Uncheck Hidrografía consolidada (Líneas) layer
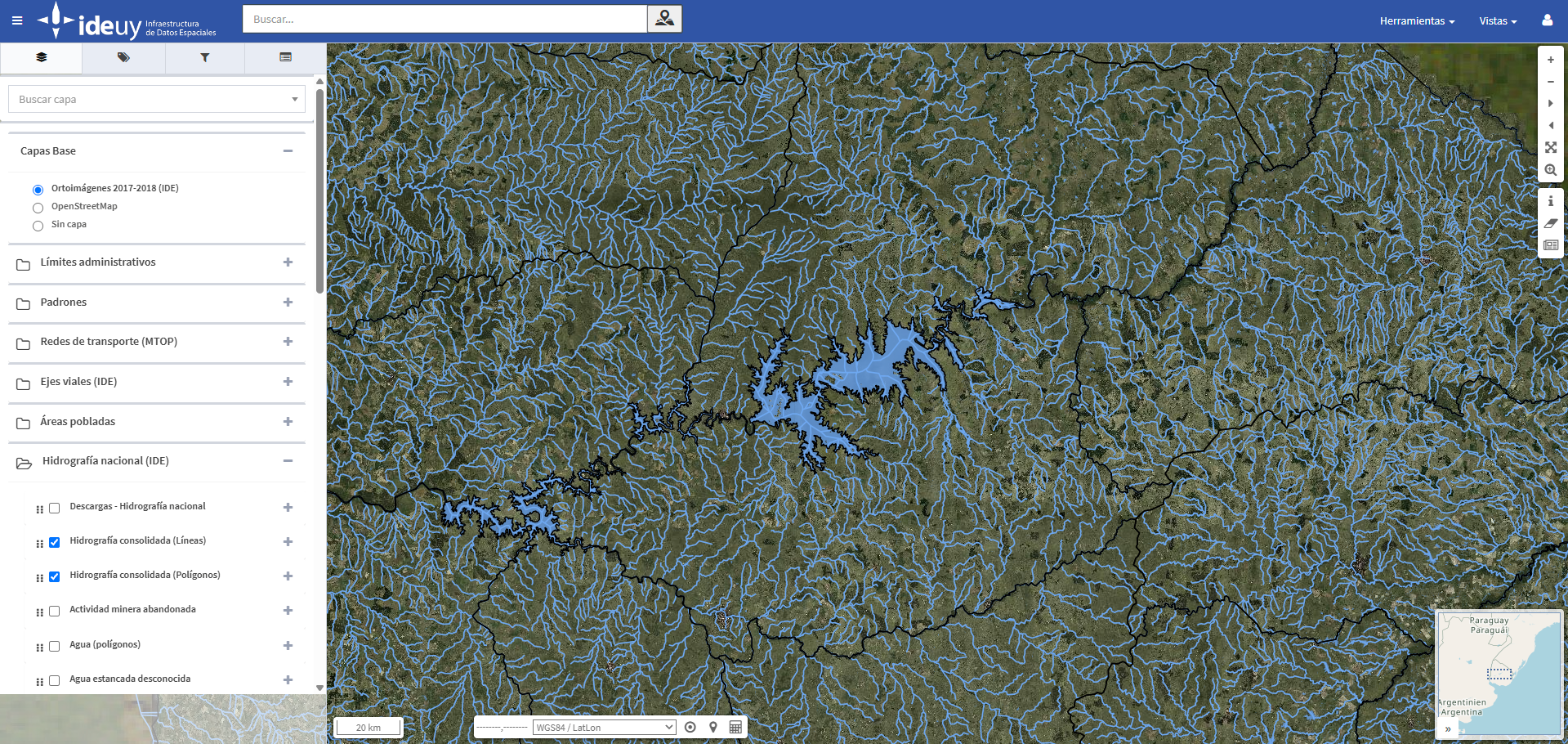Viewport: 1568px width, 744px height. tap(54, 542)
